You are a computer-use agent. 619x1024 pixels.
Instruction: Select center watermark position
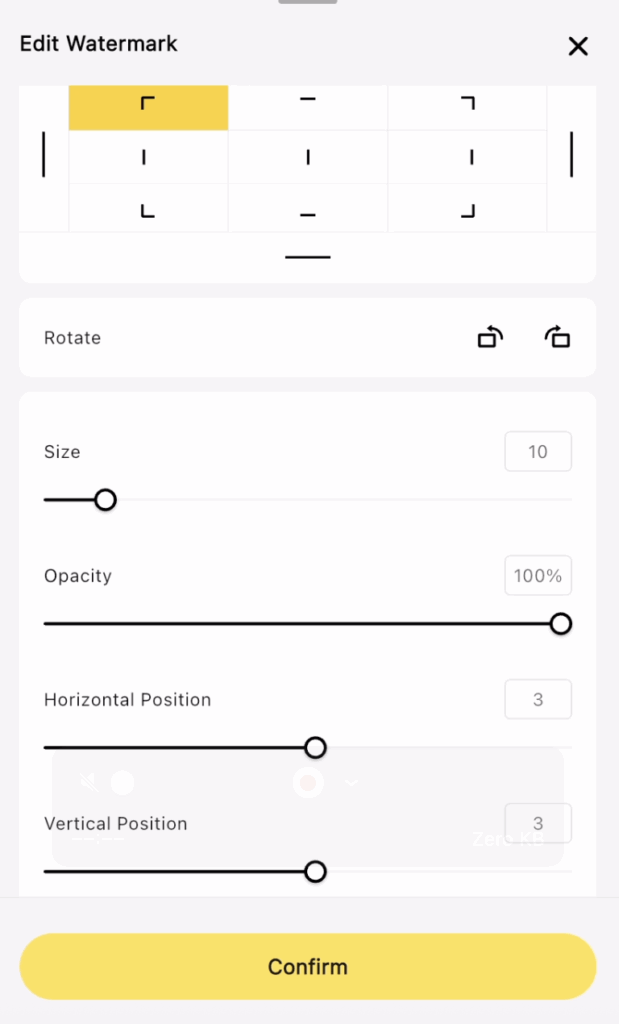[x=308, y=157]
